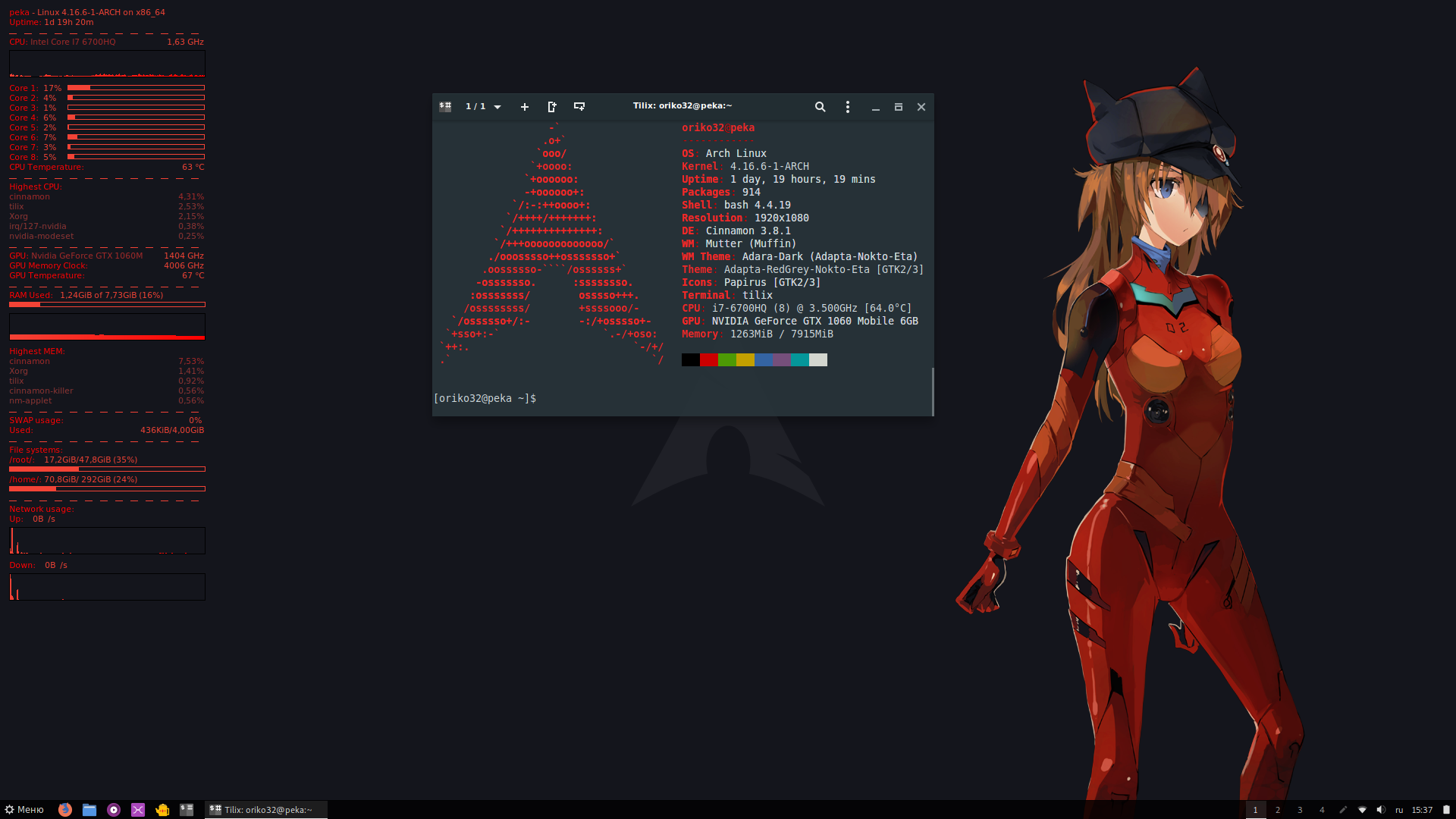Close the Tilix window
Image resolution: width=1456 pixels, height=819 pixels.
coord(921,107)
